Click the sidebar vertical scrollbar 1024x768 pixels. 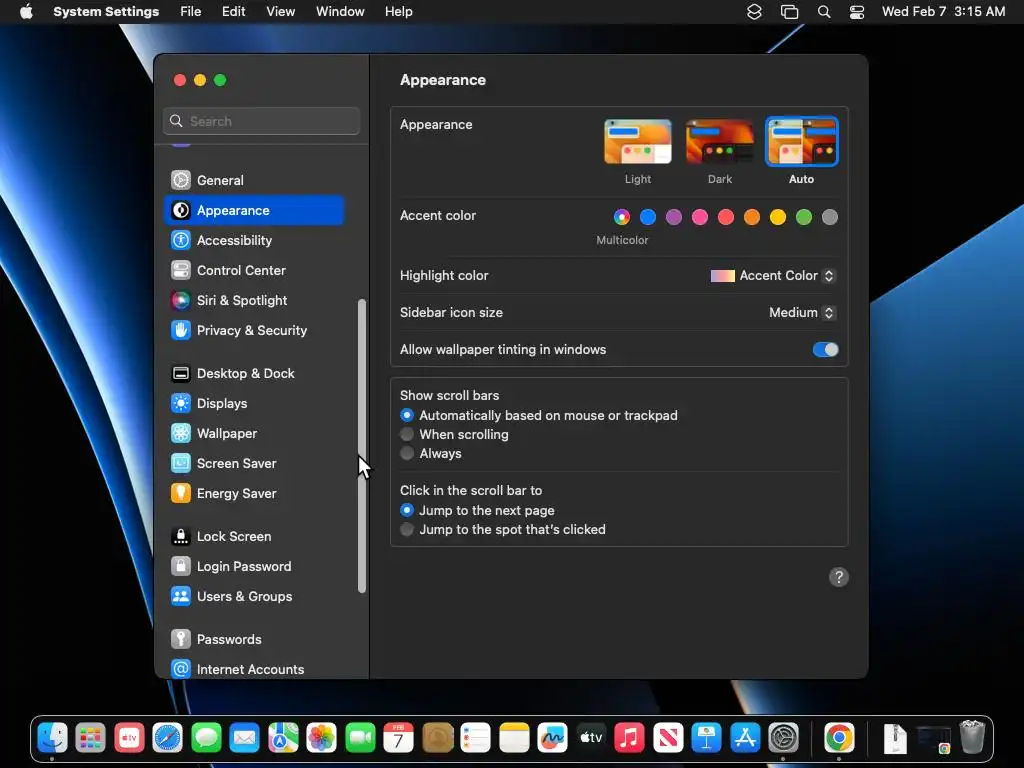click(x=362, y=446)
